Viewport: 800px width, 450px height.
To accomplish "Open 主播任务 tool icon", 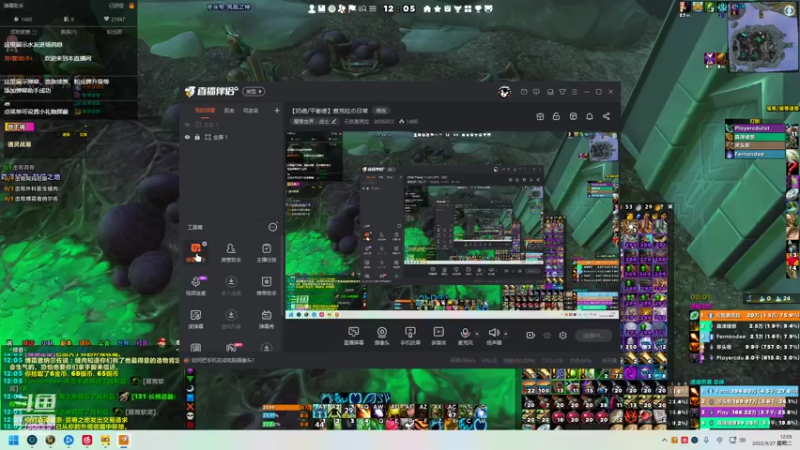I will click(266, 252).
